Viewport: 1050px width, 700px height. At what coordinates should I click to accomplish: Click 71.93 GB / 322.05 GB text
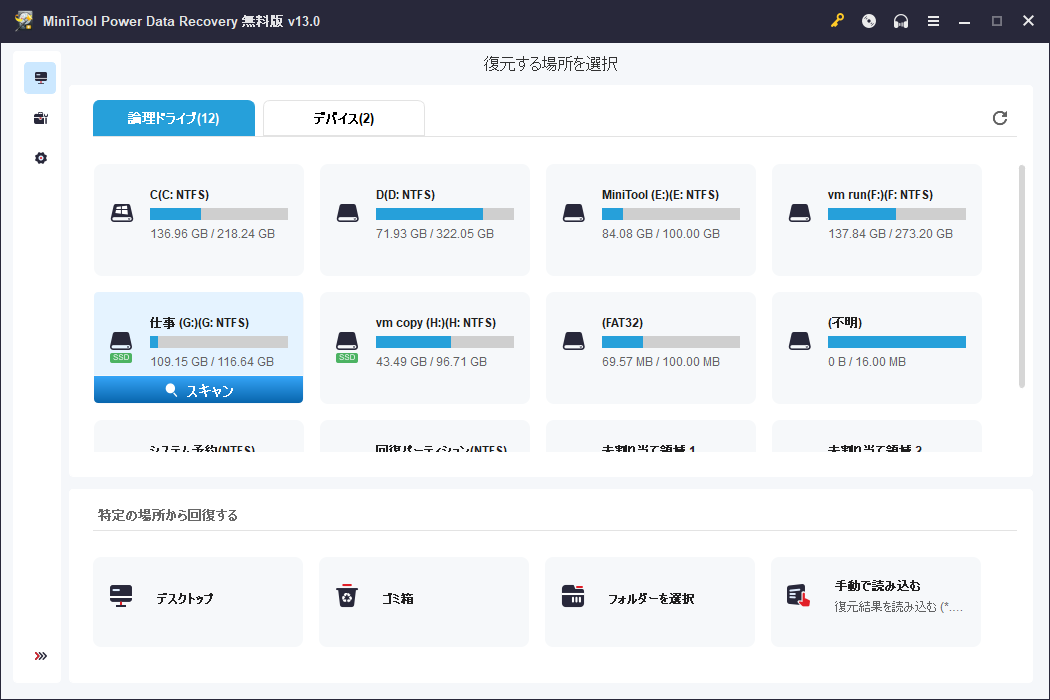coord(435,234)
